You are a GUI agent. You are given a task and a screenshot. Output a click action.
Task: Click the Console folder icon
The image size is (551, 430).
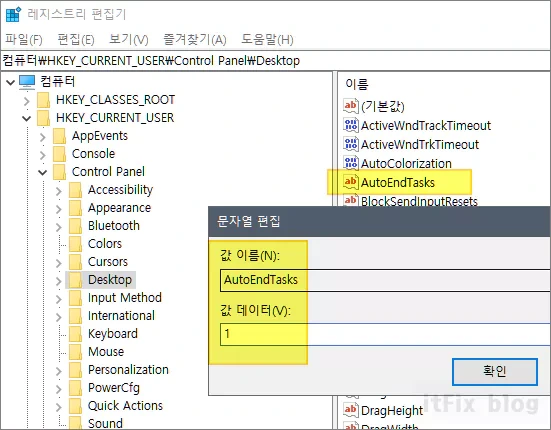(x=59, y=154)
